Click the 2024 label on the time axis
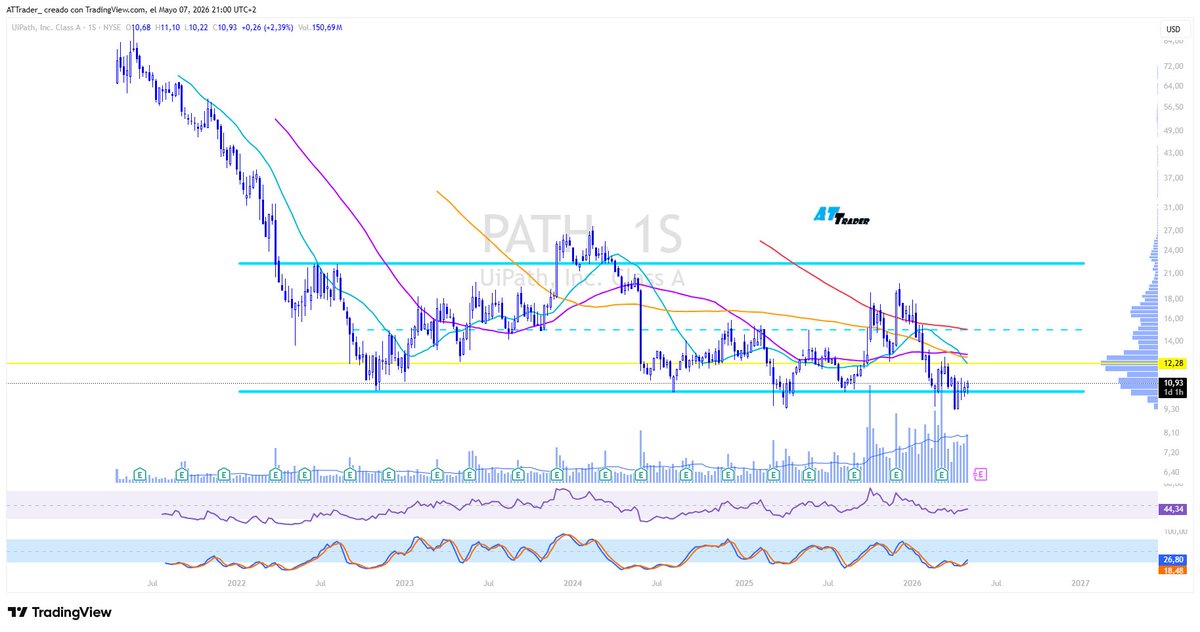1200x632 pixels. (x=573, y=582)
